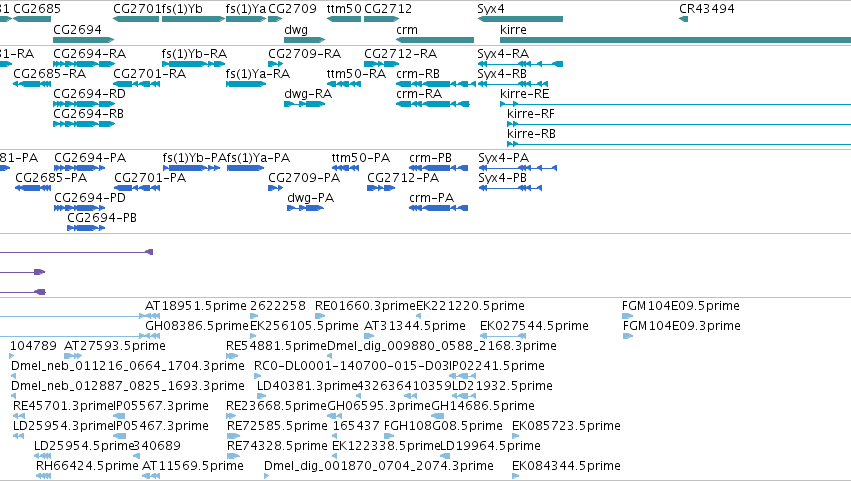Click the CG2685-PA protein label
Viewport: 851px width, 481px height.
pos(51,178)
